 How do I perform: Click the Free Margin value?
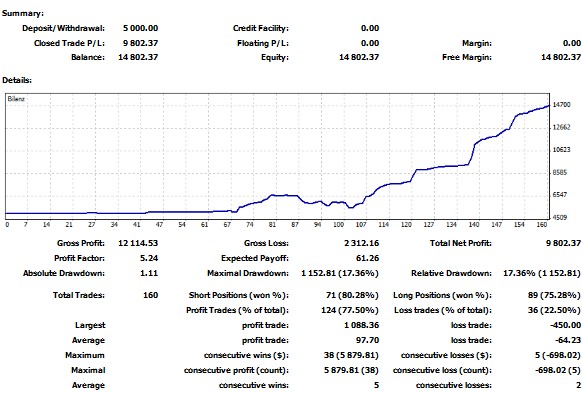(561, 57)
